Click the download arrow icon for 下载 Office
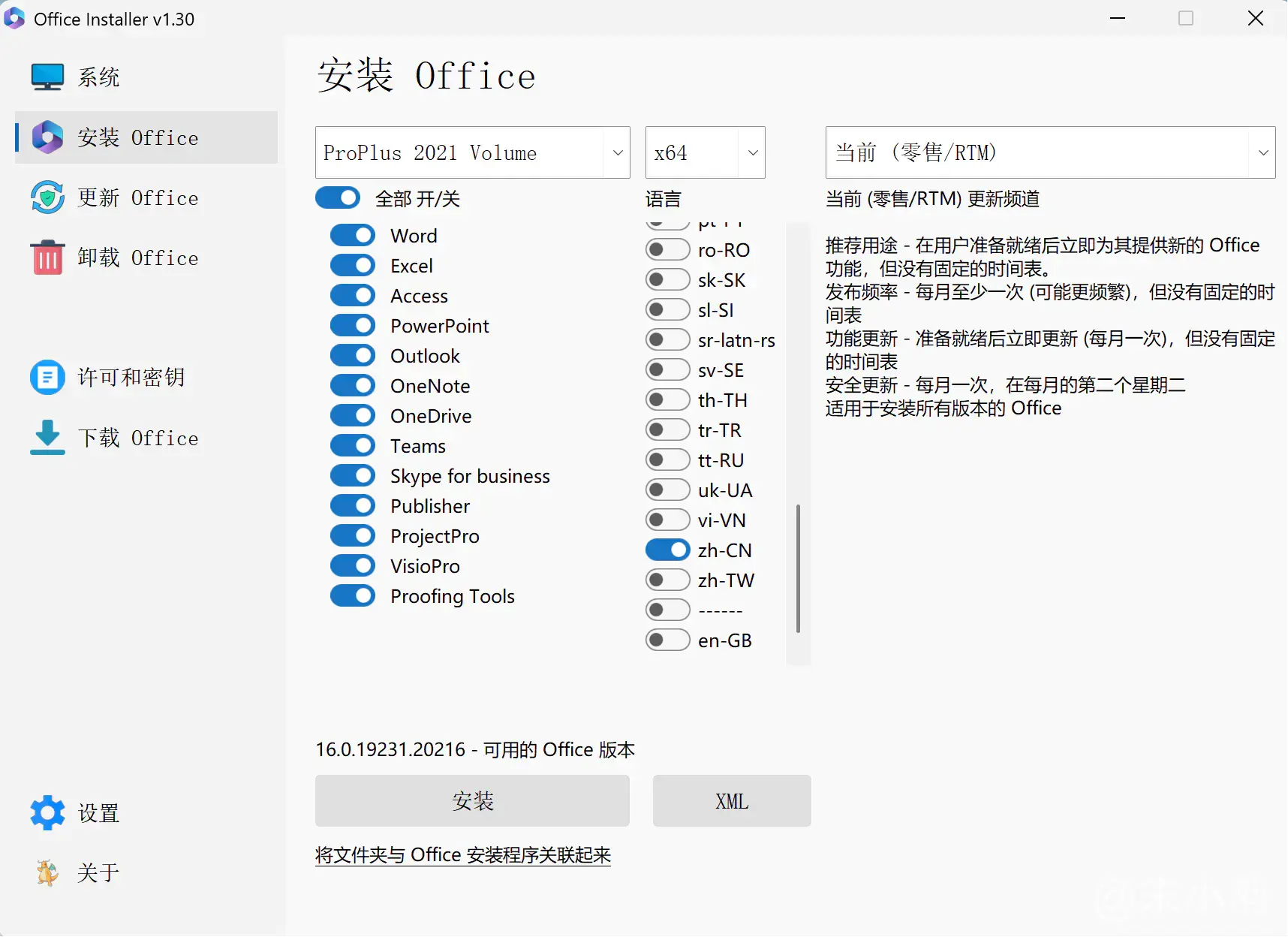 (x=47, y=437)
